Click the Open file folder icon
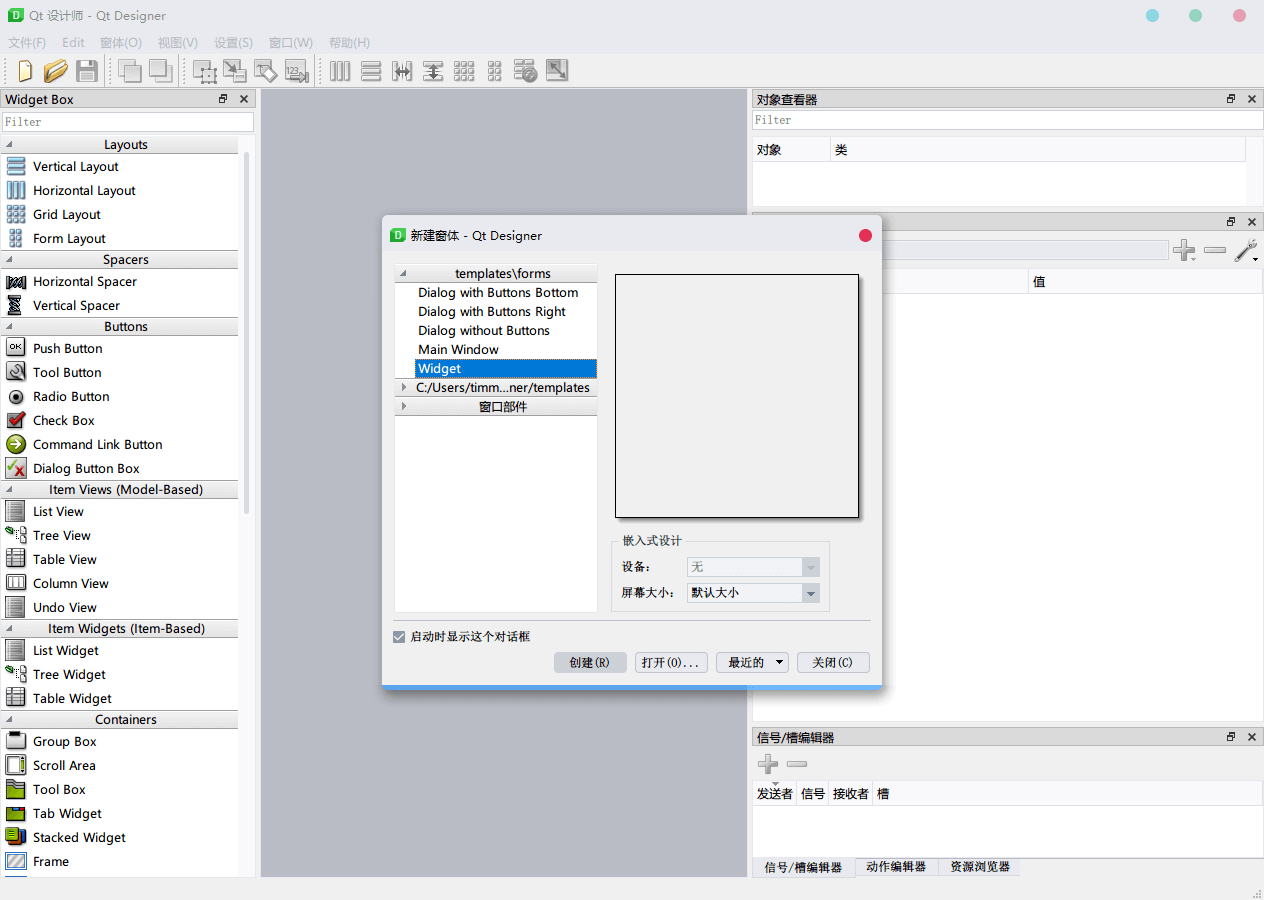The height and width of the screenshot is (900, 1264). [56, 71]
